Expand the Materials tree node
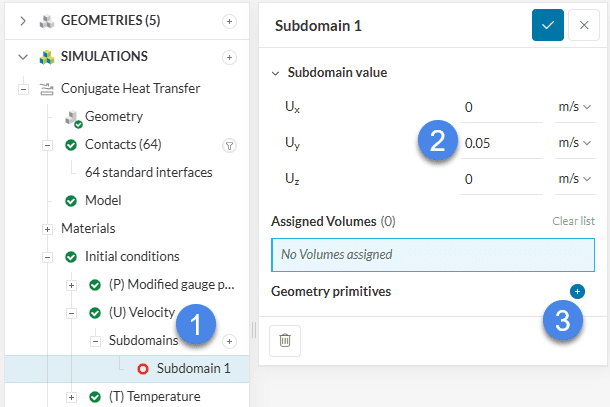610x407 pixels. pyautogui.click(x=47, y=229)
